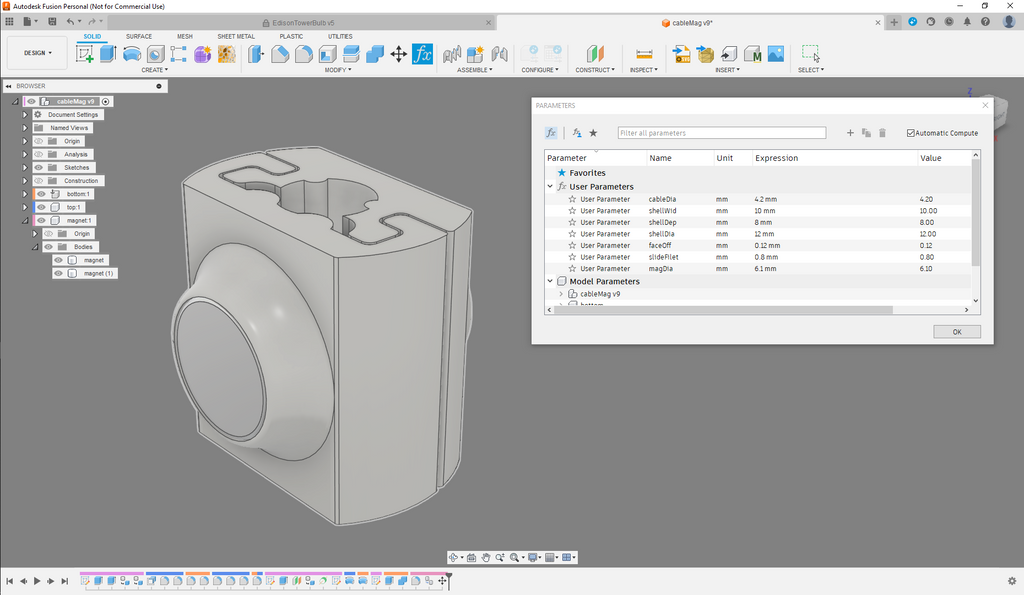Hide the magnet (1) body
Viewport: 1024px width, 595px height.
(x=58, y=273)
